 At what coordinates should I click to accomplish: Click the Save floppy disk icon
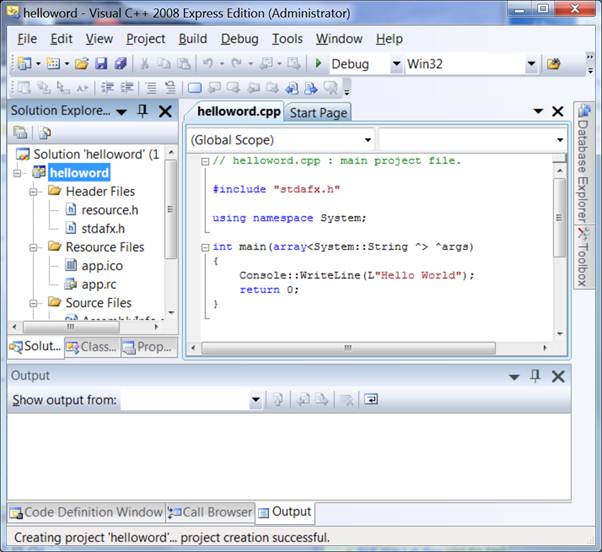101,63
